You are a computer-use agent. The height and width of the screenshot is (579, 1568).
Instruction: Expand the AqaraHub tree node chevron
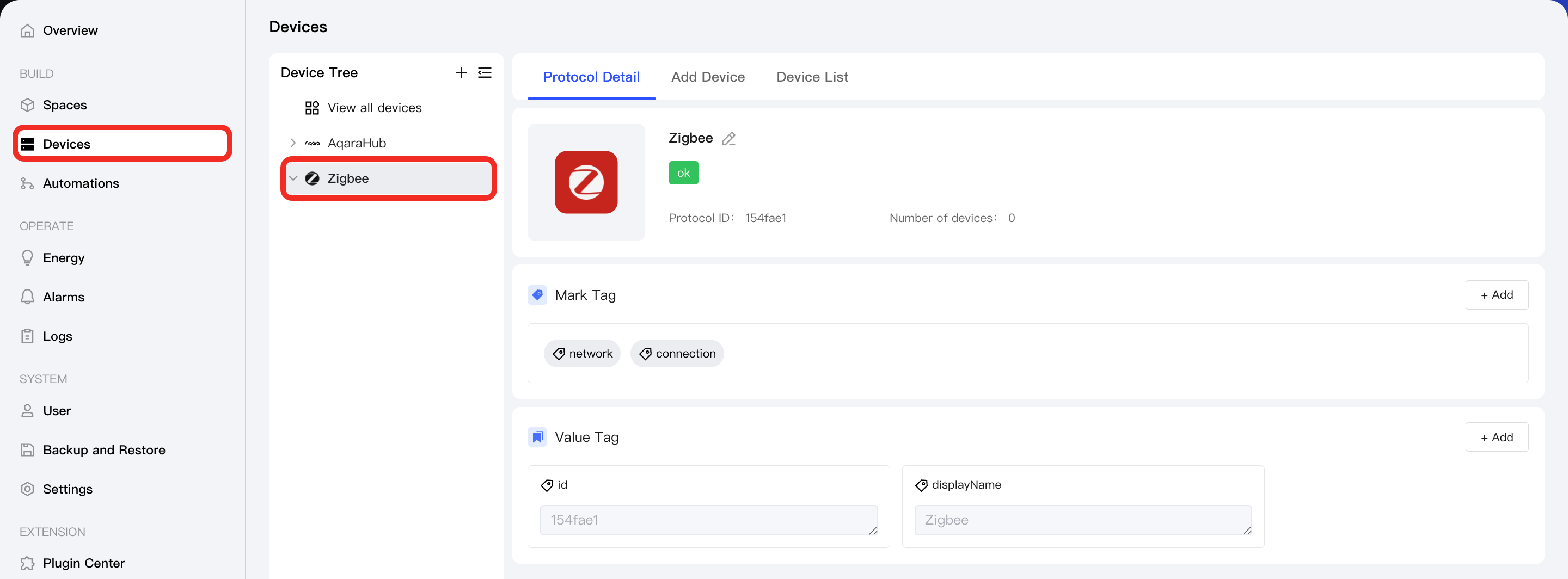(293, 143)
